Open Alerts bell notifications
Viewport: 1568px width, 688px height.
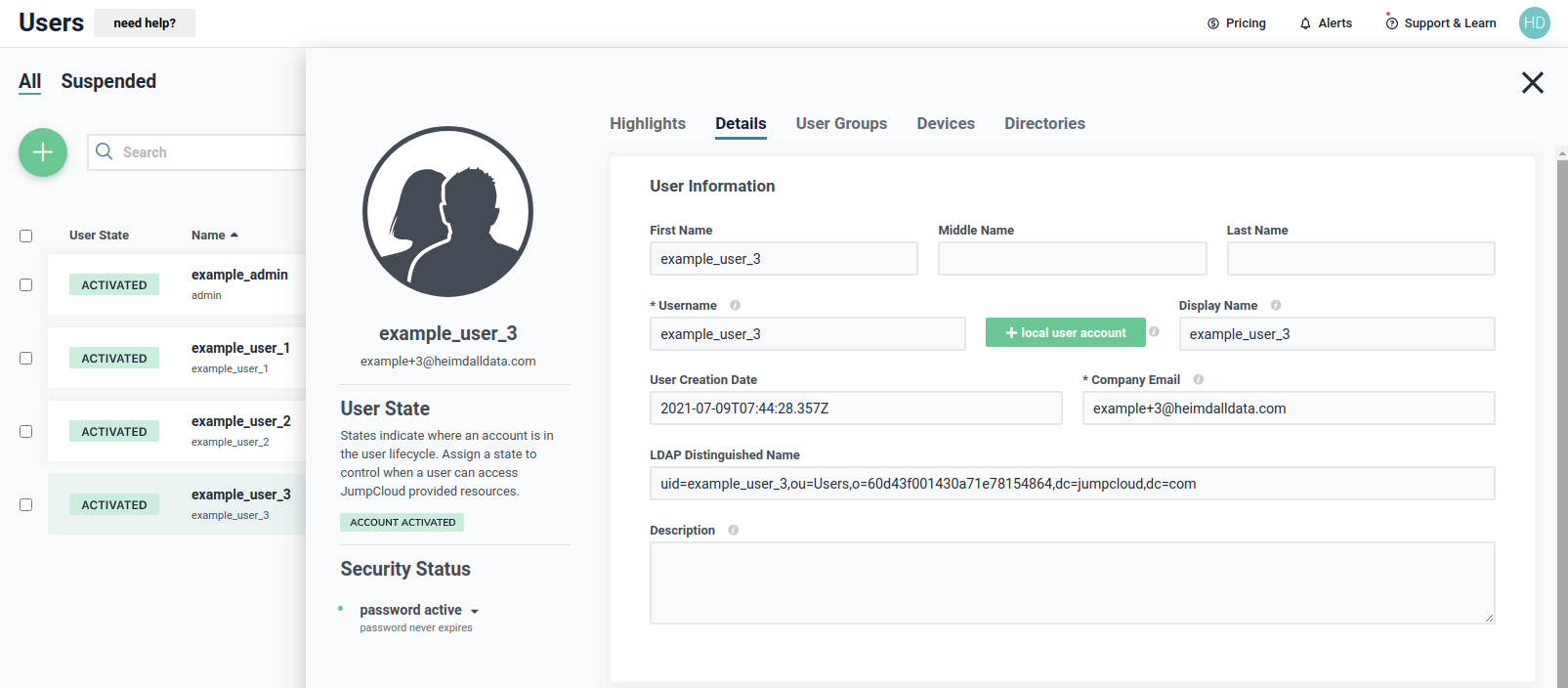pyautogui.click(x=1305, y=23)
